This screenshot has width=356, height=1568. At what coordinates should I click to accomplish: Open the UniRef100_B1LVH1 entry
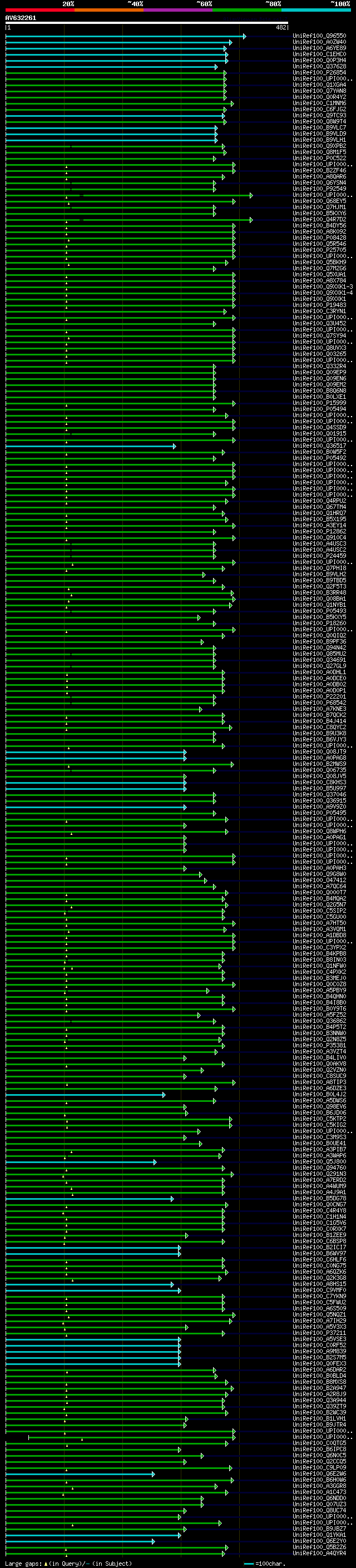[319, 1418]
